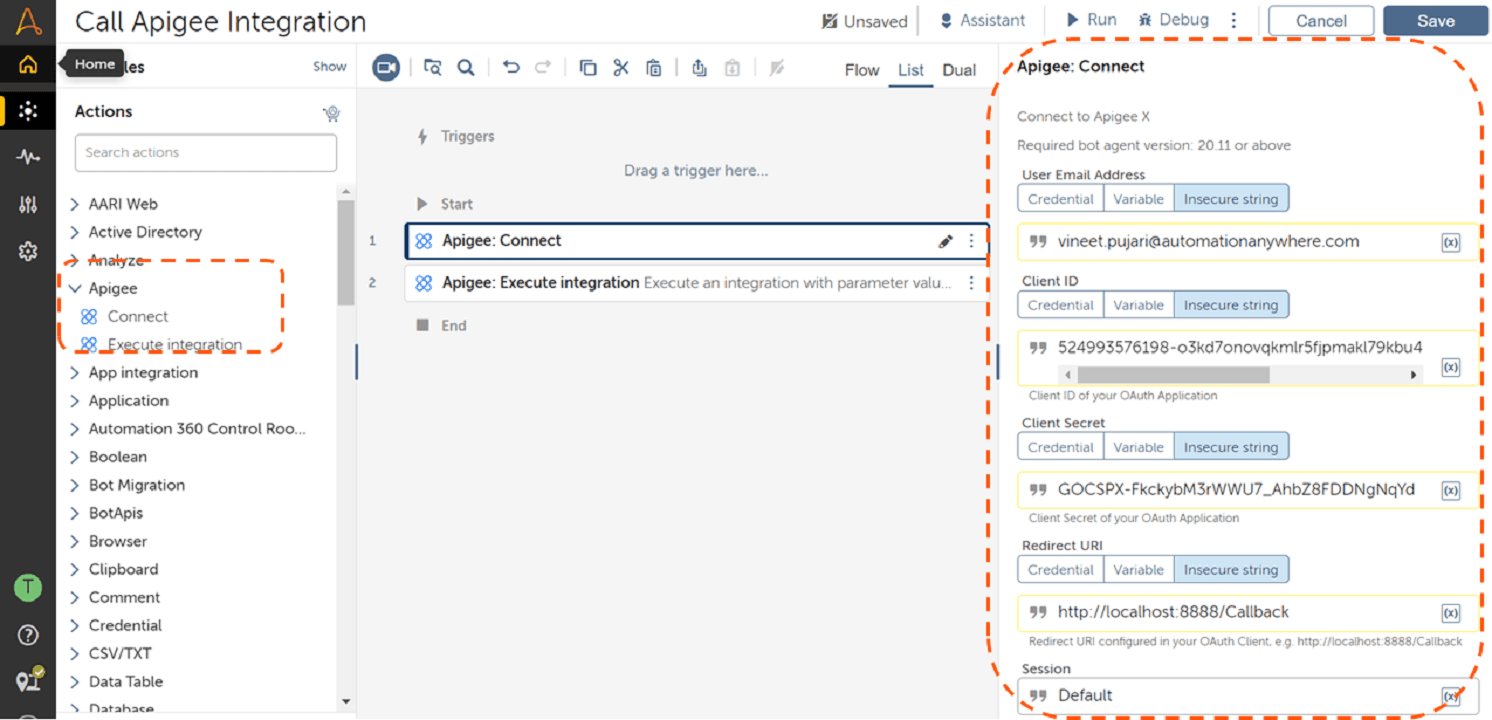Switch to Dual view
The image size is (1492, 720).
point(959,70)
